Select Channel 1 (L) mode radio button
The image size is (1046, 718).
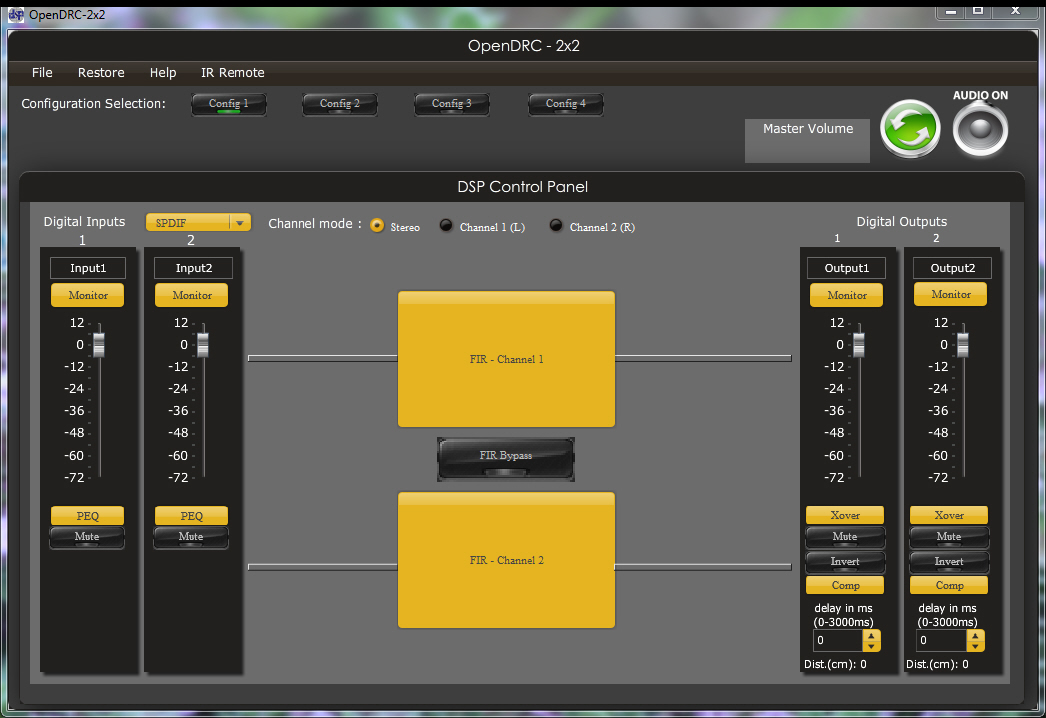coord(446,226)
